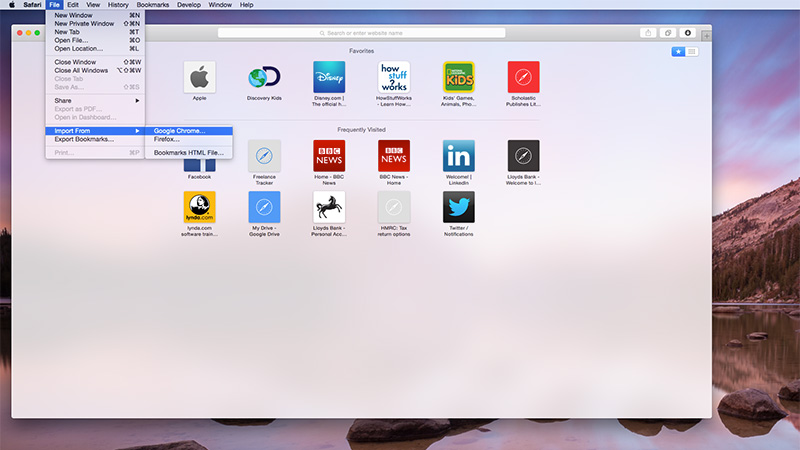Switch to Favorites star view
Screen dimensions: 800x450
678,52
